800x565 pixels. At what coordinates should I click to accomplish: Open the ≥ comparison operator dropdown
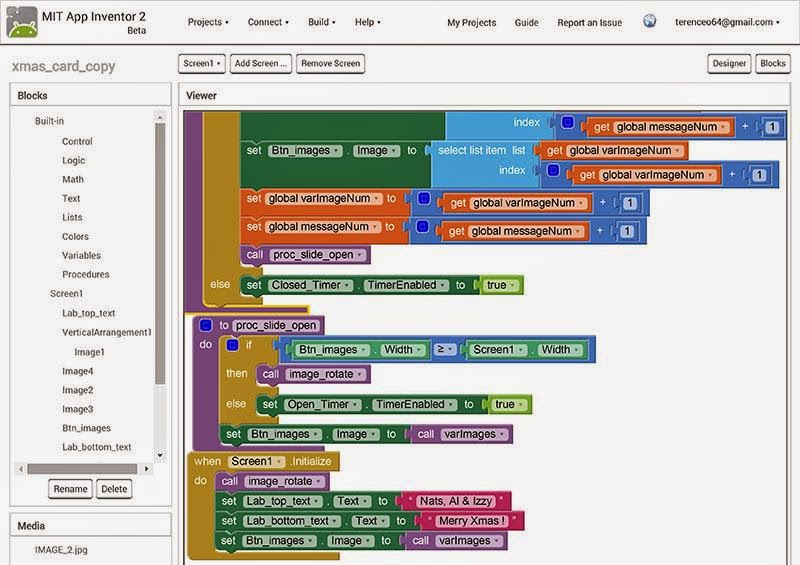coord(444,350)
